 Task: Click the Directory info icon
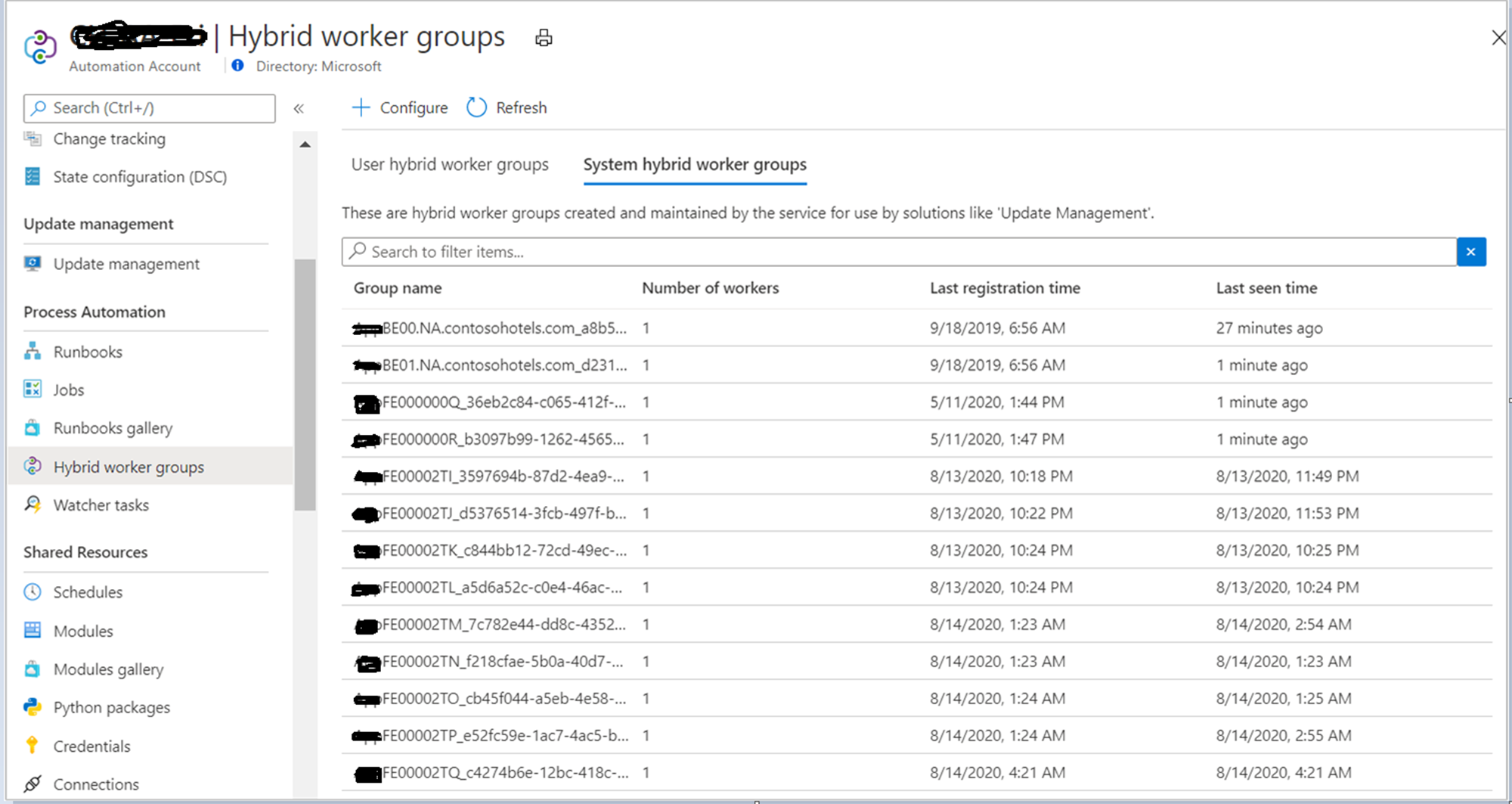pyautogui.click(x=237, y=66)
